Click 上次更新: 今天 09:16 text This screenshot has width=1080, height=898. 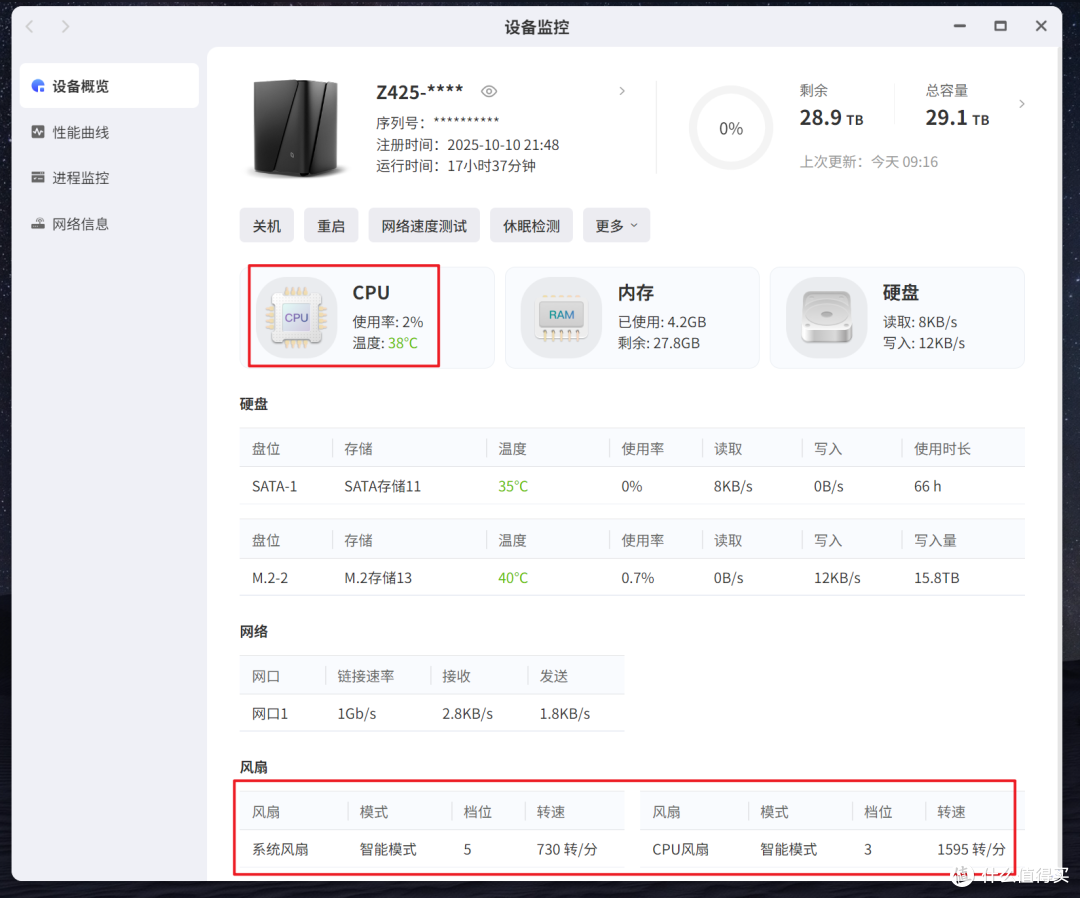point(869,162)
